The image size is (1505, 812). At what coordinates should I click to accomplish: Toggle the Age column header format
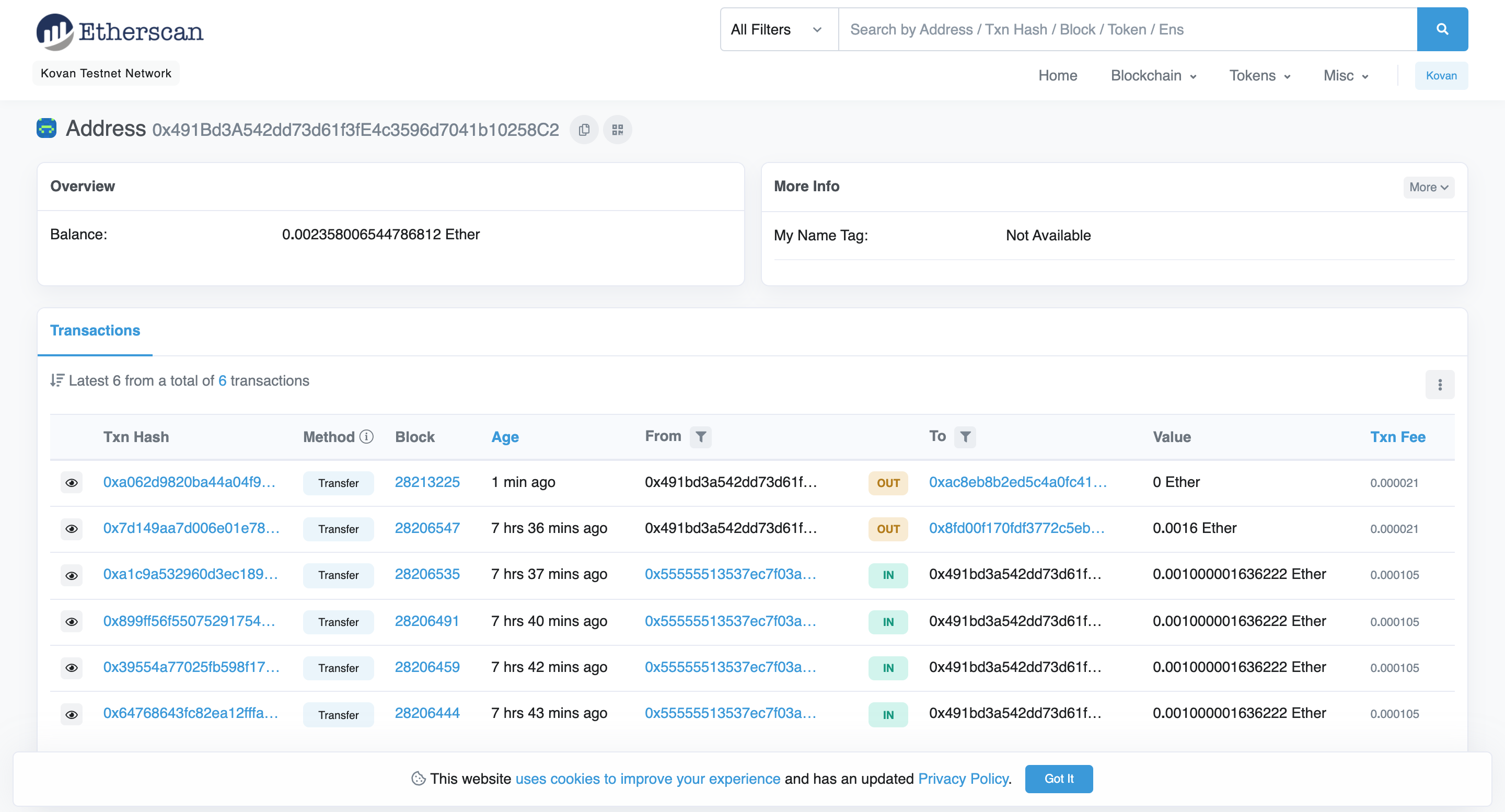click(505, 437)
